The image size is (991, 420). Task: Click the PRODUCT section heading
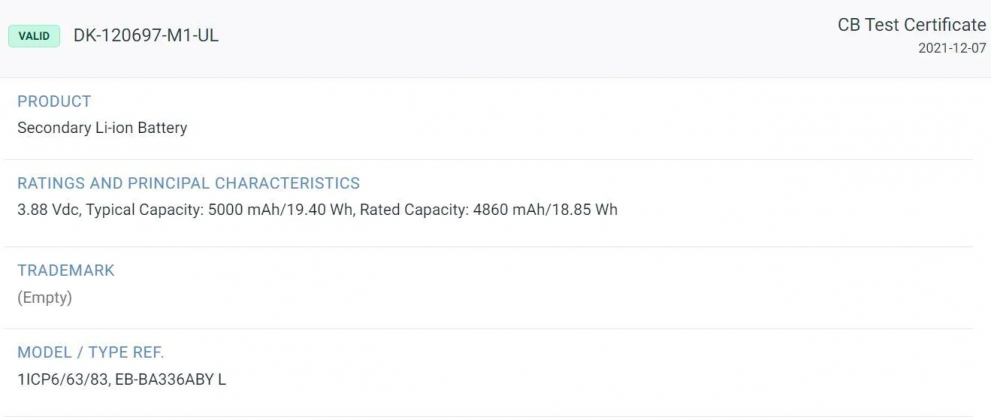54,101
